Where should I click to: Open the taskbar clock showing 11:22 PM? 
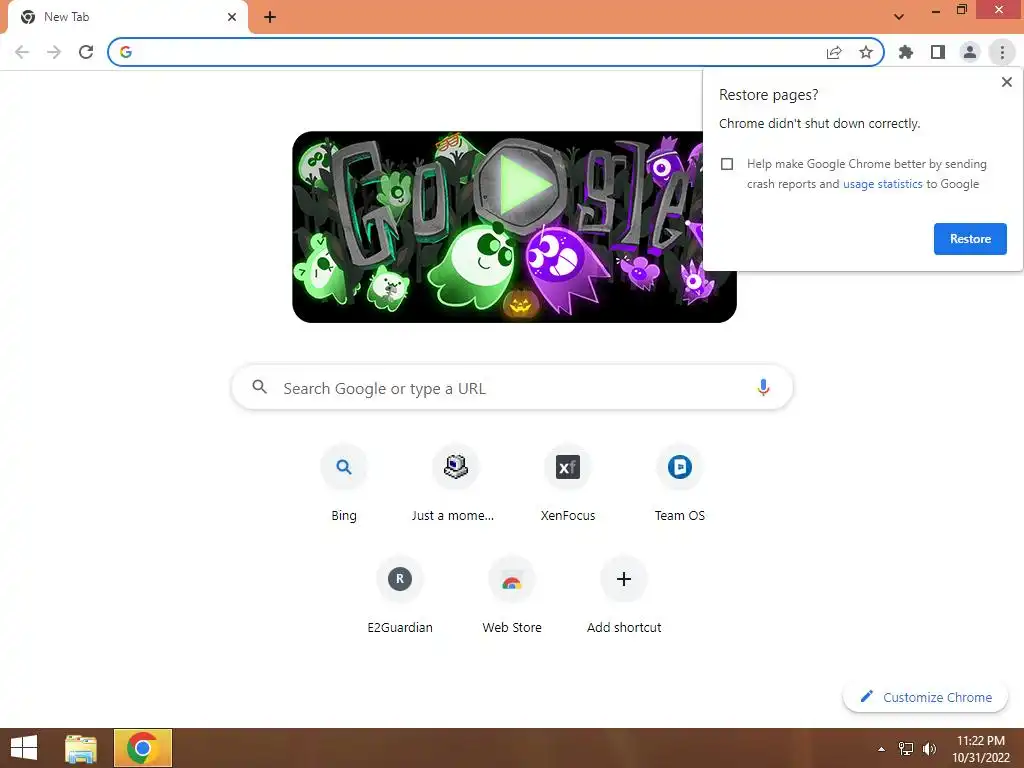coord(980,749)
